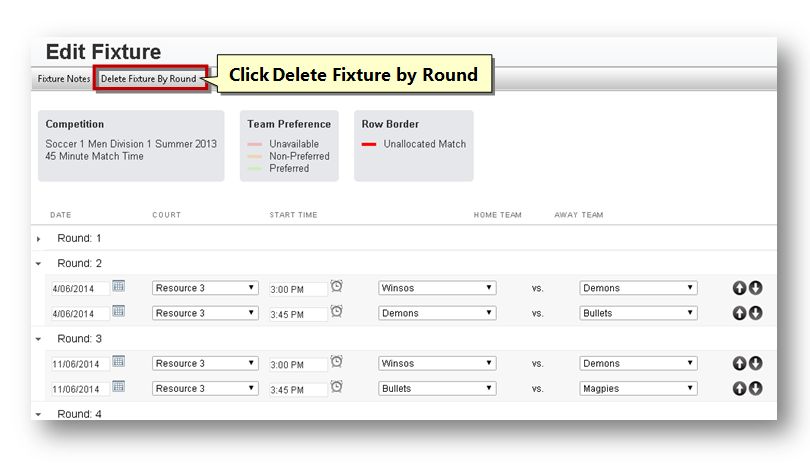Move Bullets vs Magpies match up
Screen dimensions: 810x463
tap(739, 388)
